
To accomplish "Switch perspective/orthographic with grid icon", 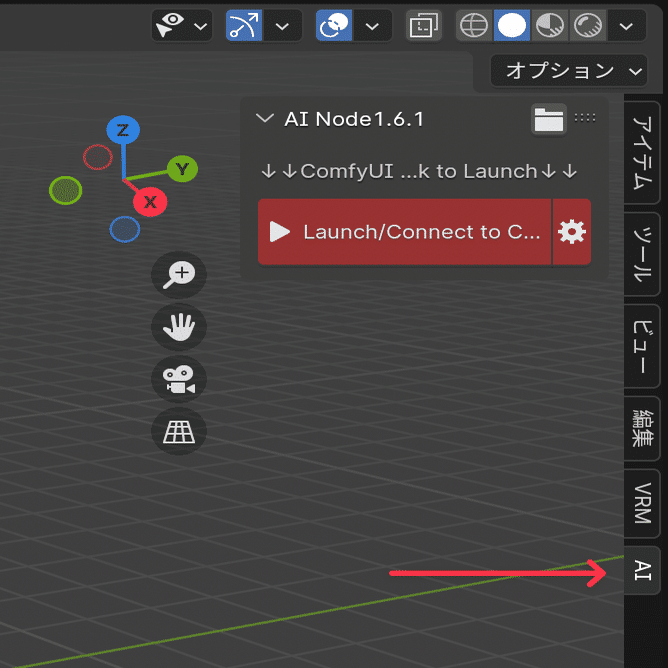I will point(179,431).
